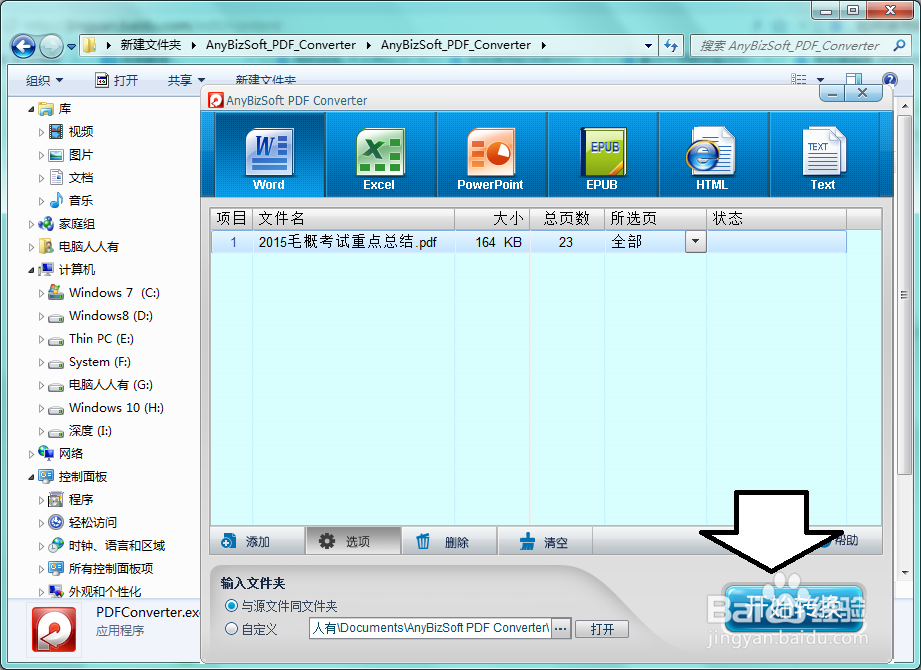Select 图片 in the navigation tree
Screen dimensions: 921x670
[x=80, y=155]
